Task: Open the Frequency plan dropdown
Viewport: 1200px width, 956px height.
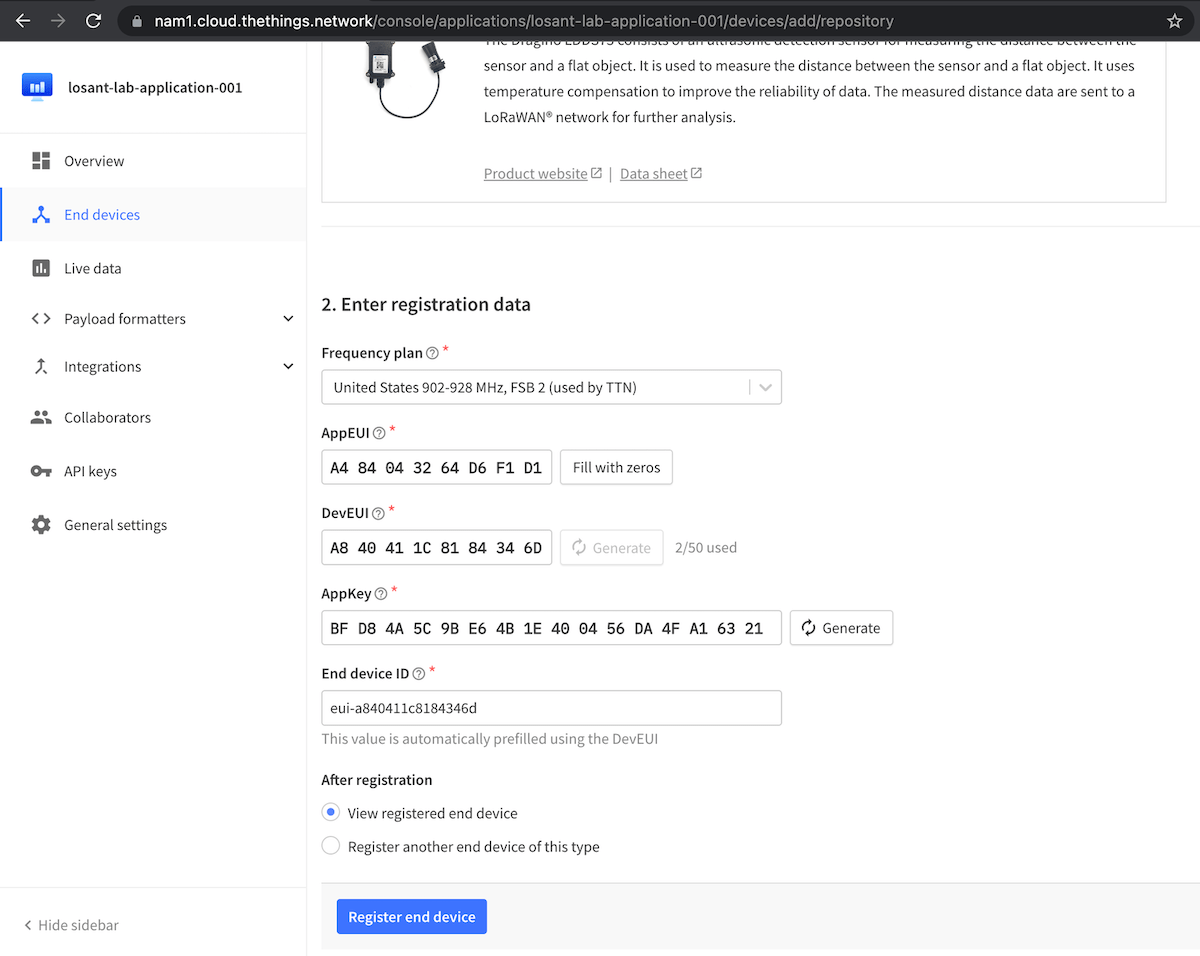Action: (551, 387)
